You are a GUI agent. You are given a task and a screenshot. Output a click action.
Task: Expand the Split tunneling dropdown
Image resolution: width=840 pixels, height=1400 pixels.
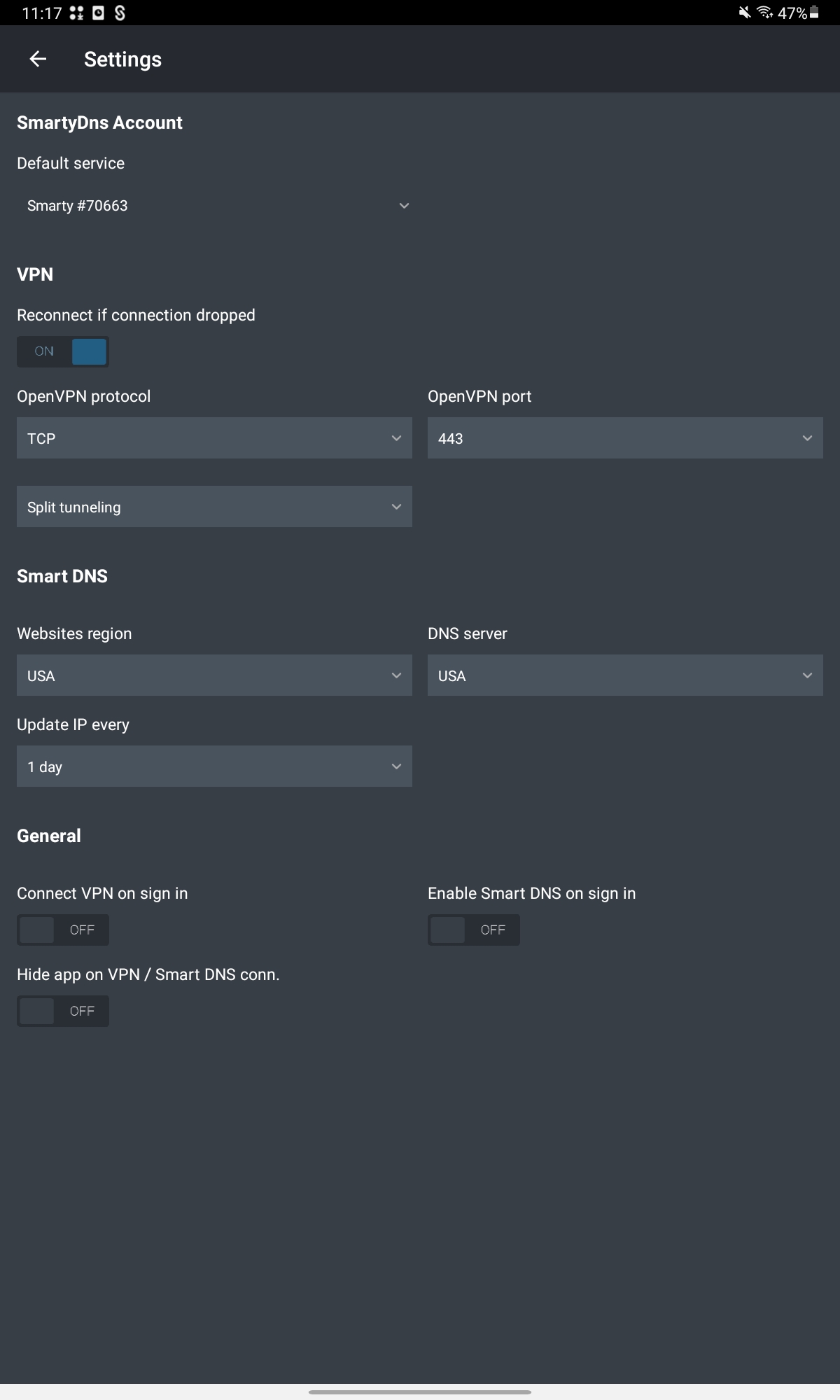tap(214, 507)
